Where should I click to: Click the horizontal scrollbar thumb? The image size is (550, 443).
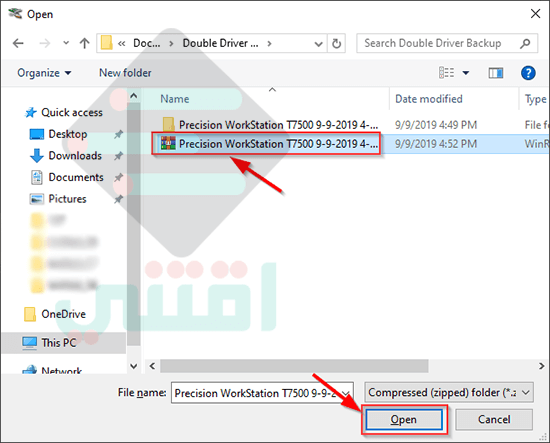tap(294, 366)
